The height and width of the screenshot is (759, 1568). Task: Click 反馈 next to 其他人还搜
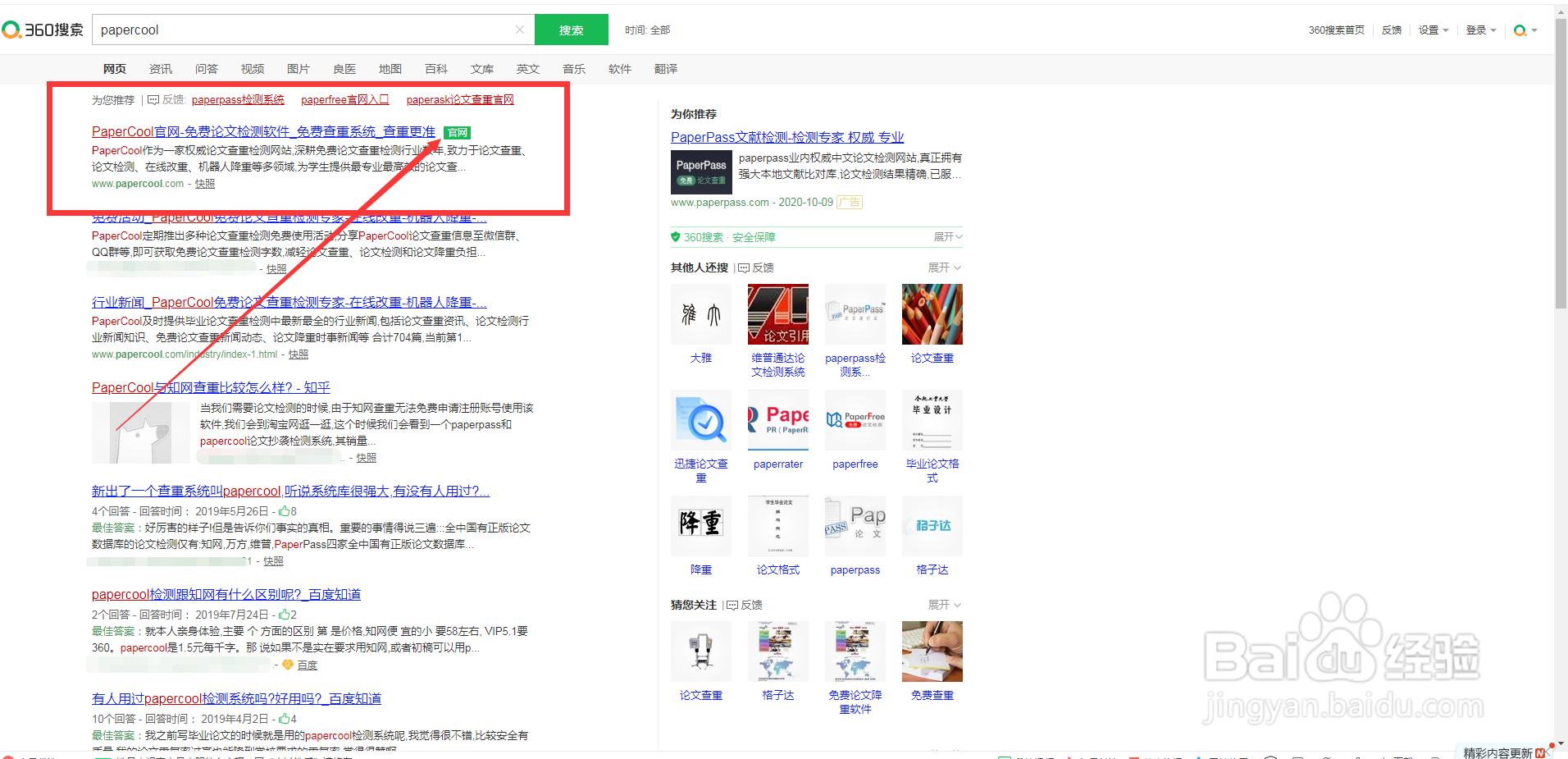pyautogui.click(x=757, y=267)
